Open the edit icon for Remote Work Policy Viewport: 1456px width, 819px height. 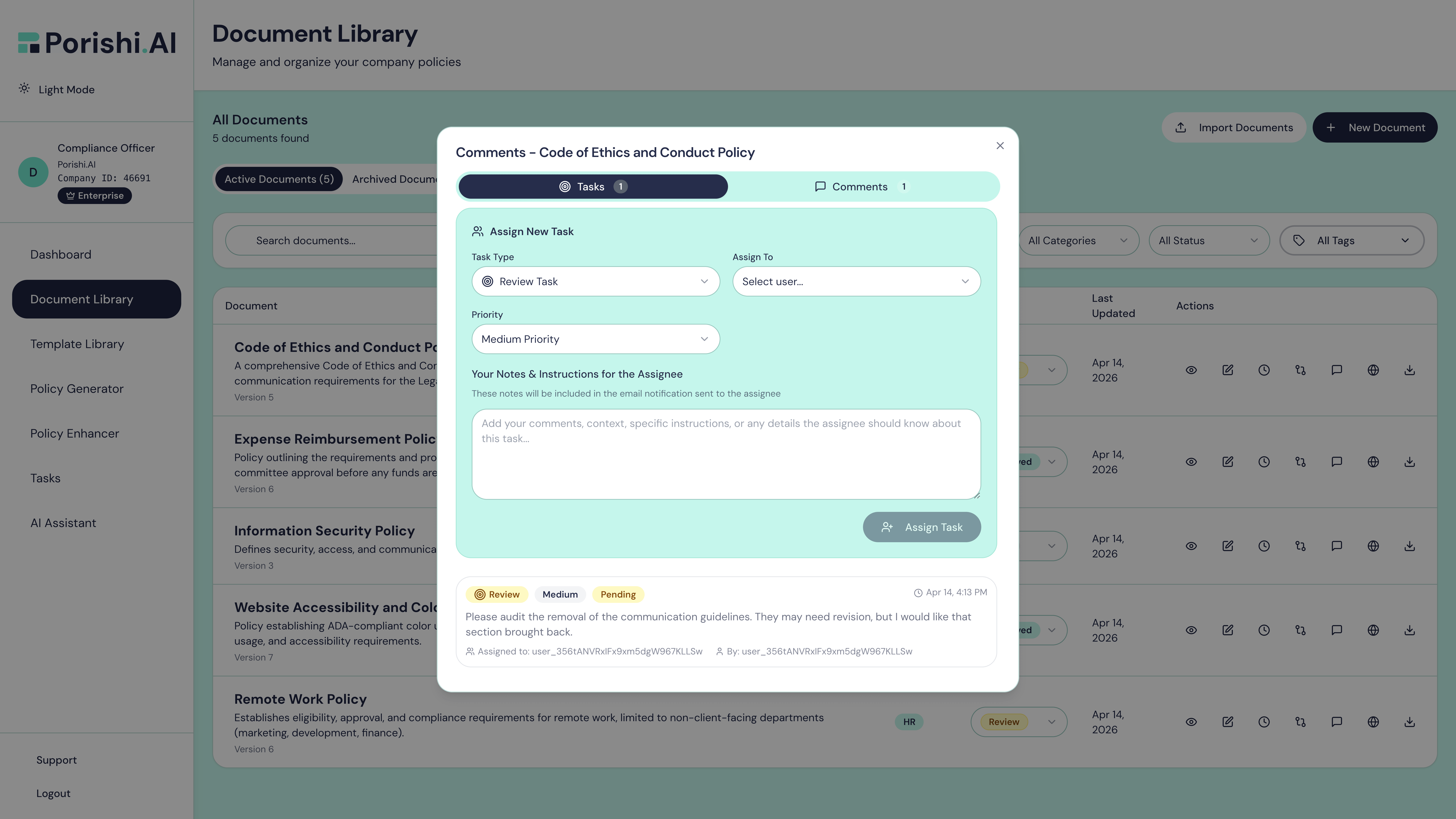pyautogui.click(x=1228, y=722)
